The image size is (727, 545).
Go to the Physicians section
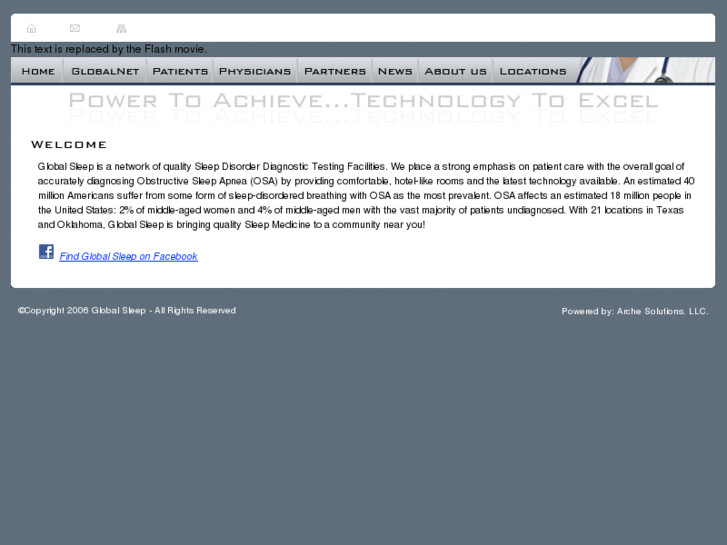255,71
